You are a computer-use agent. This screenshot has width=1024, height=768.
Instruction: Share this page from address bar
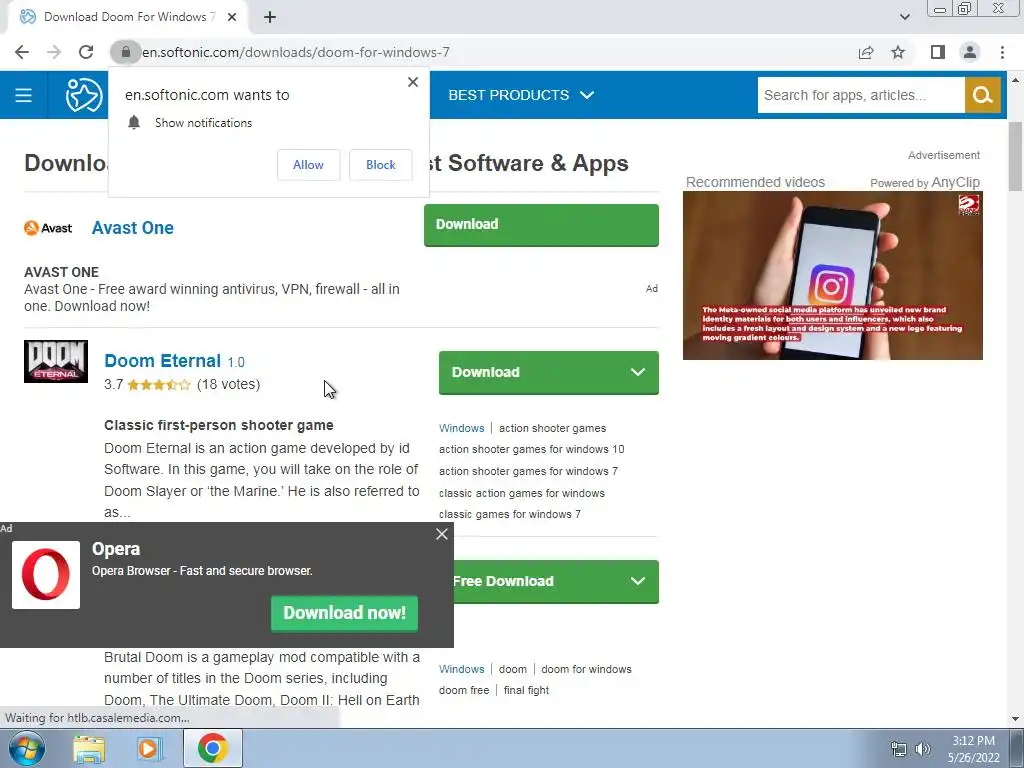coord(866,52)
